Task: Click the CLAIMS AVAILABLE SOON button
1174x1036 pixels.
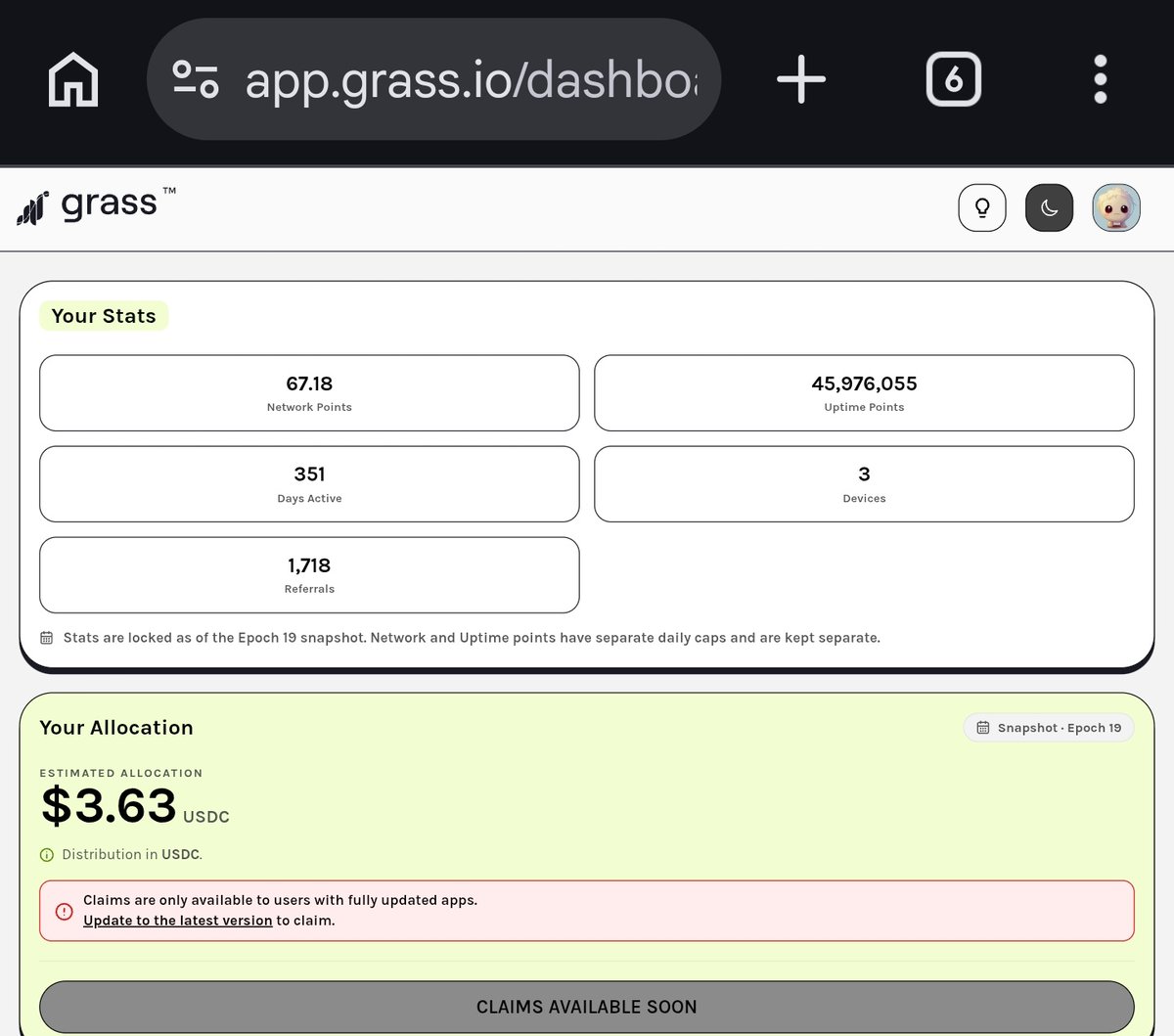Action: tap(587, 1007)
